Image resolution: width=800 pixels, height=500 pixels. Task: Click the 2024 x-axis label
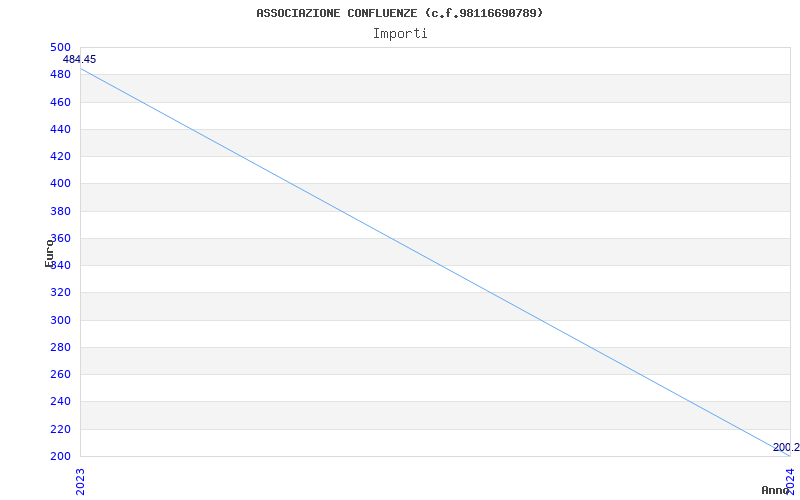(x=790, y=481)
